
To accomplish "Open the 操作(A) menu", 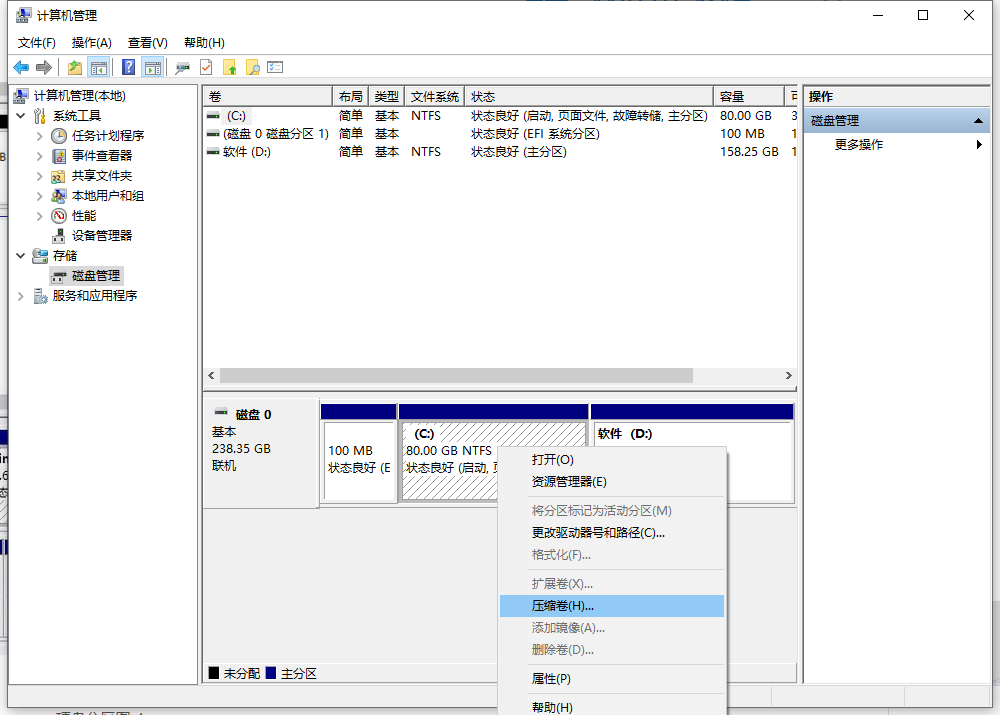I will tap(90, 42).
